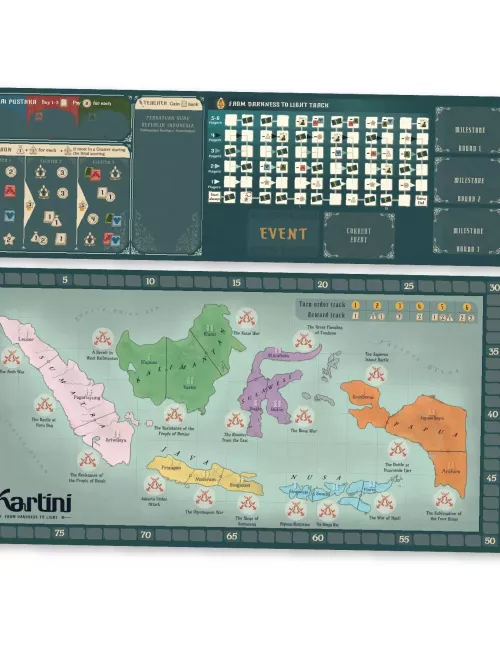Click the 3 Players row label on track
The image size is (500, 650).
tap(215, 153)
